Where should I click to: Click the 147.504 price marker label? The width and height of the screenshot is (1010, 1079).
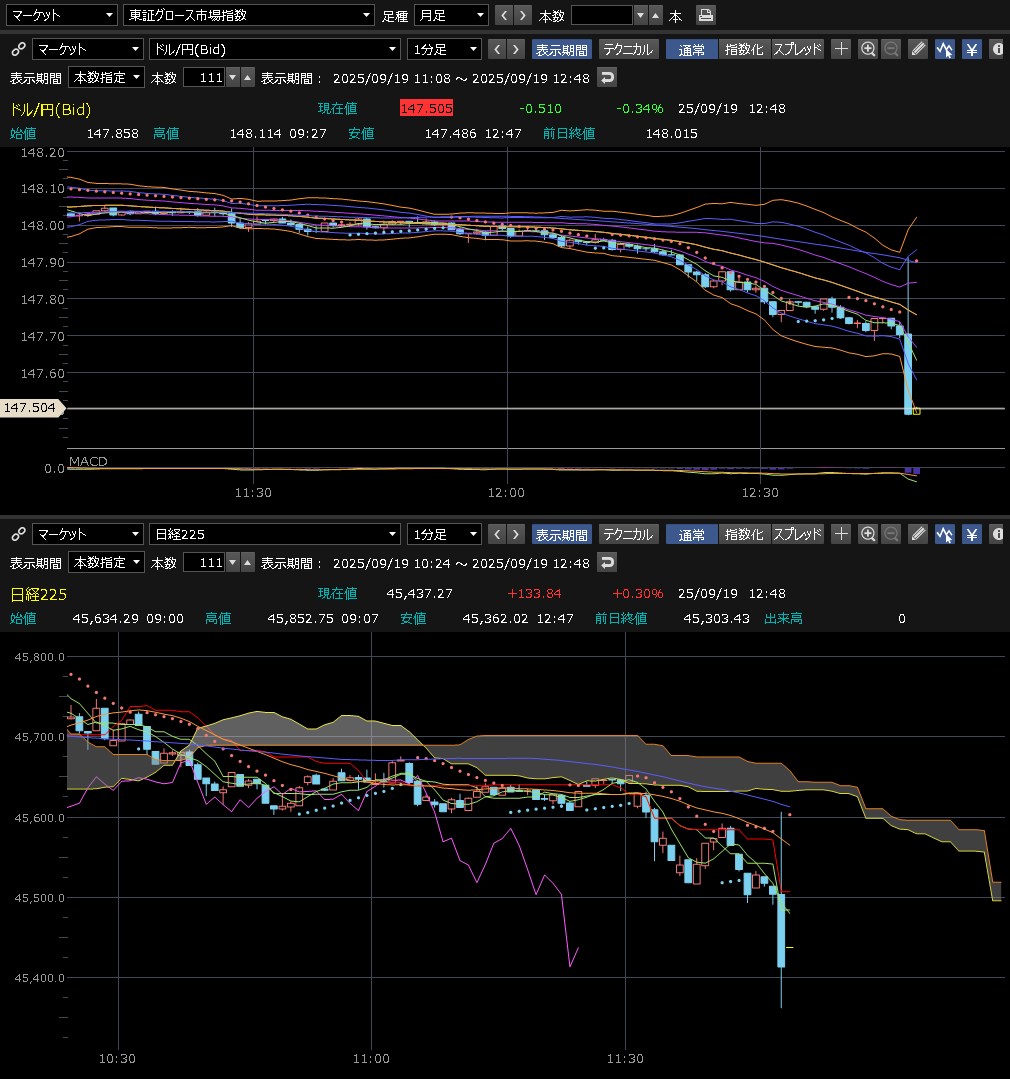coord(31,408)
